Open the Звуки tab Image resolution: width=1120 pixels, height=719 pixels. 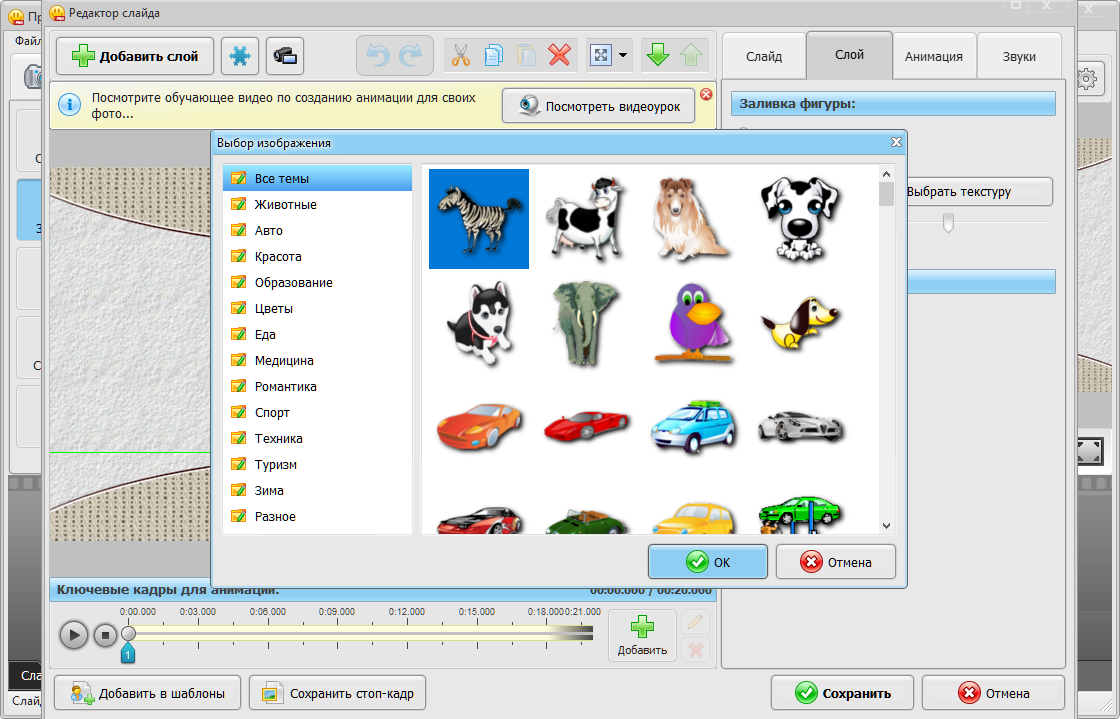1019,57
